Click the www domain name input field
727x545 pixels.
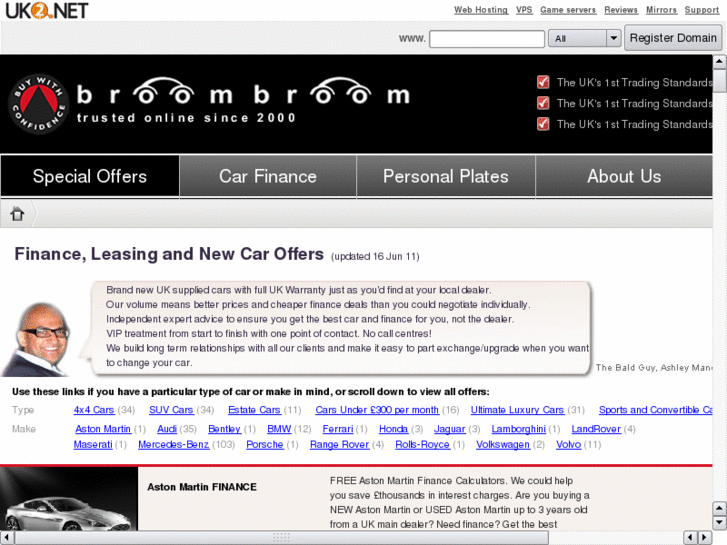pyautogui.click(x=487, y=38)
